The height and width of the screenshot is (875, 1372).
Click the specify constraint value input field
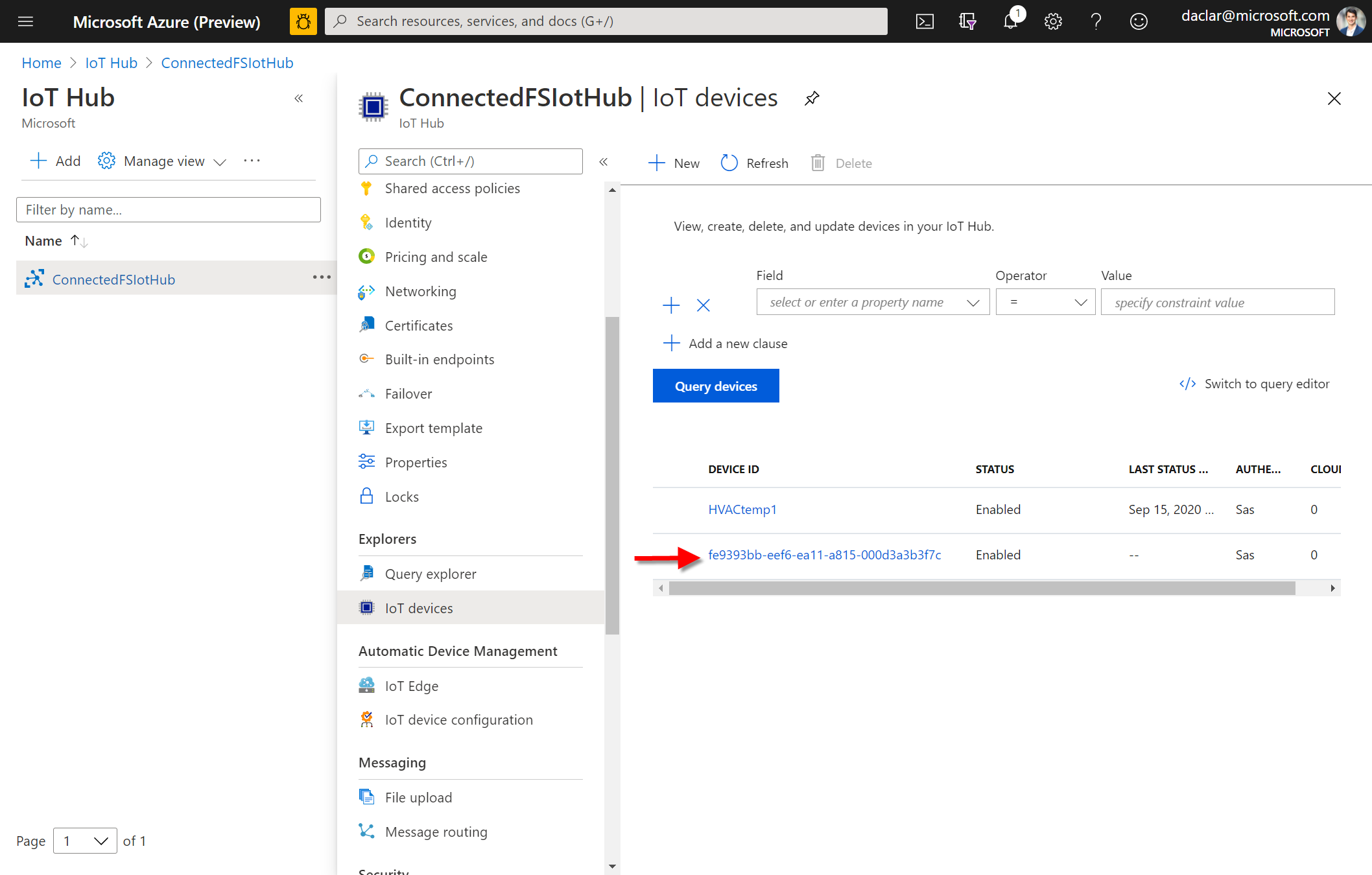click(x=1216, y=302)
